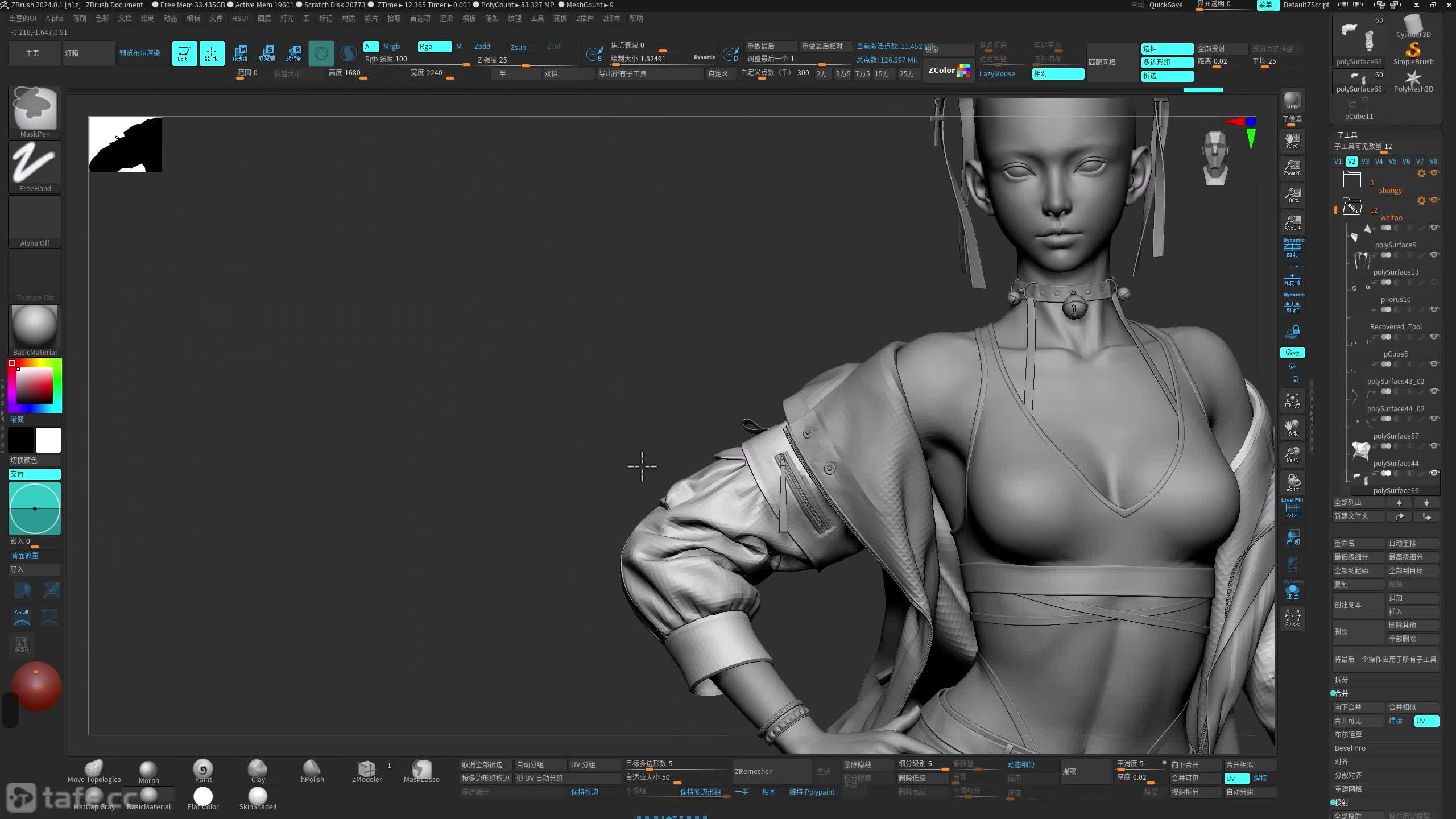The width and height of the screenshot is (1456, 819).
Task: Select the hPolish brush
Action: (x=312, y=771)
